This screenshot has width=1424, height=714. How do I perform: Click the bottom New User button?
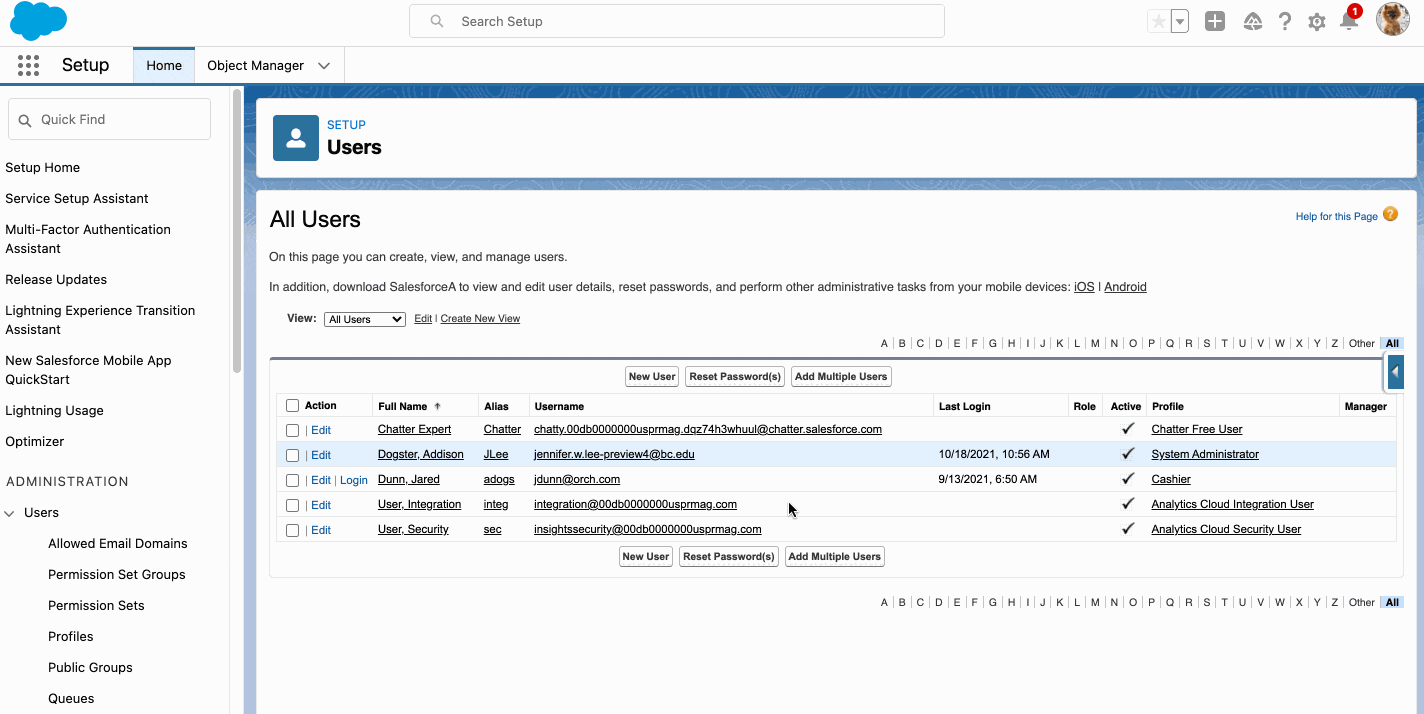click(646, 557)
